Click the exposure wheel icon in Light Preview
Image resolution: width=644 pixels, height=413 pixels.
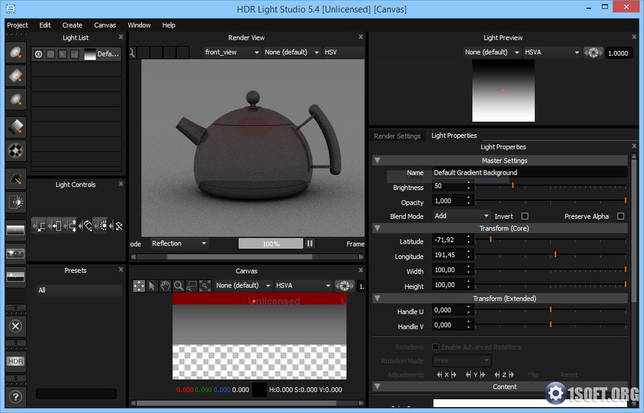(x=593, y=53)
